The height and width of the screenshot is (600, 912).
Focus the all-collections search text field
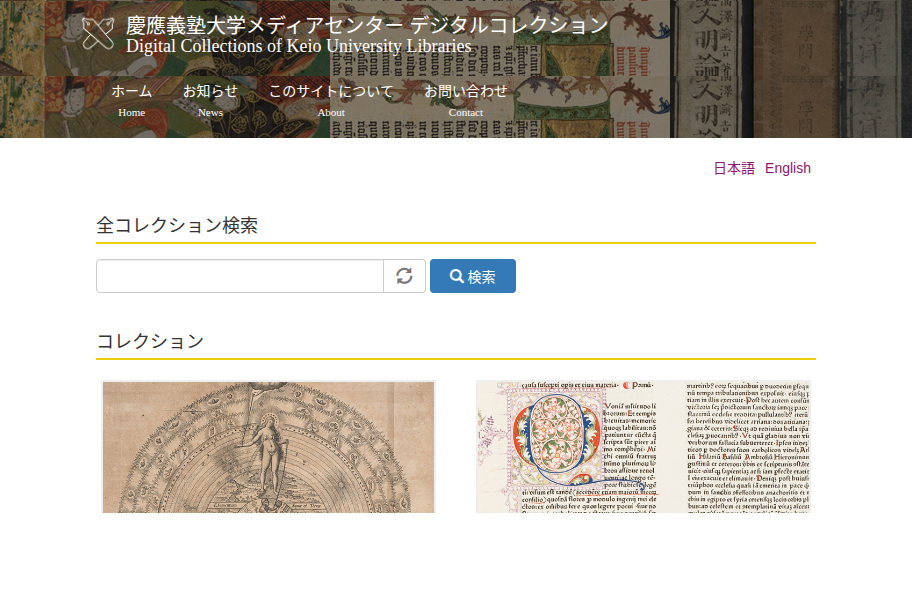coord(240,276)
